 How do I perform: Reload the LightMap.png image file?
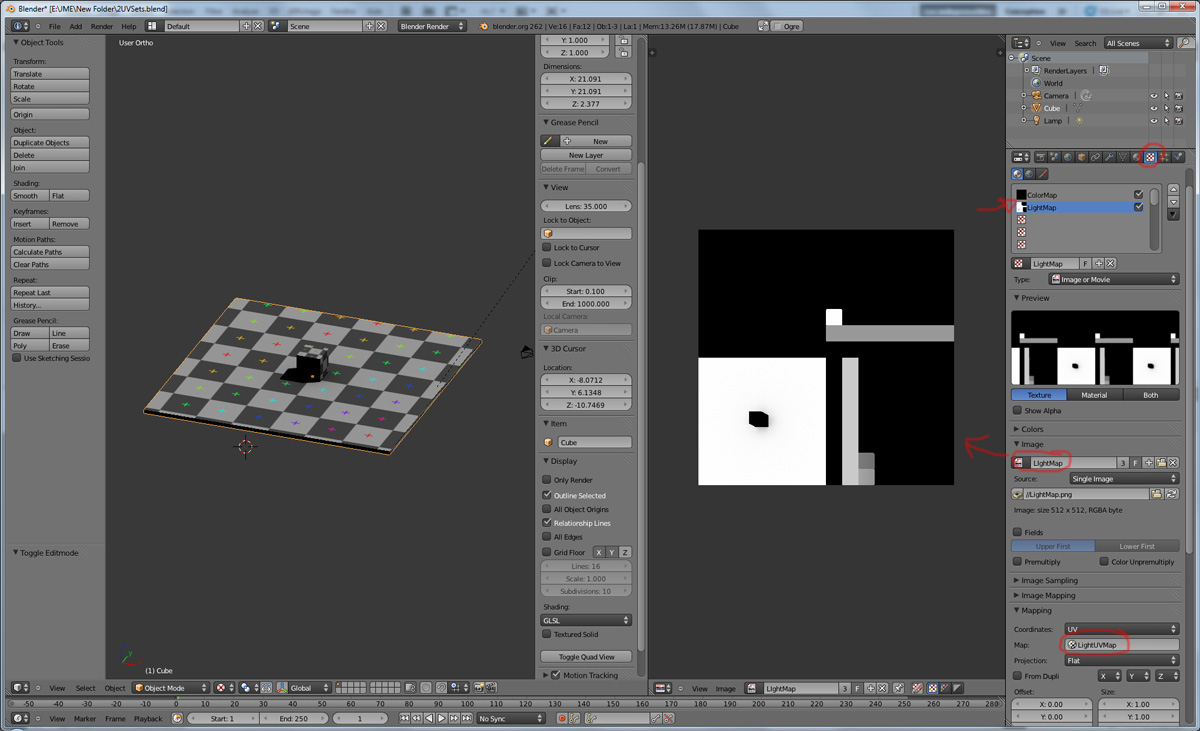click(x=1173, y=494)
